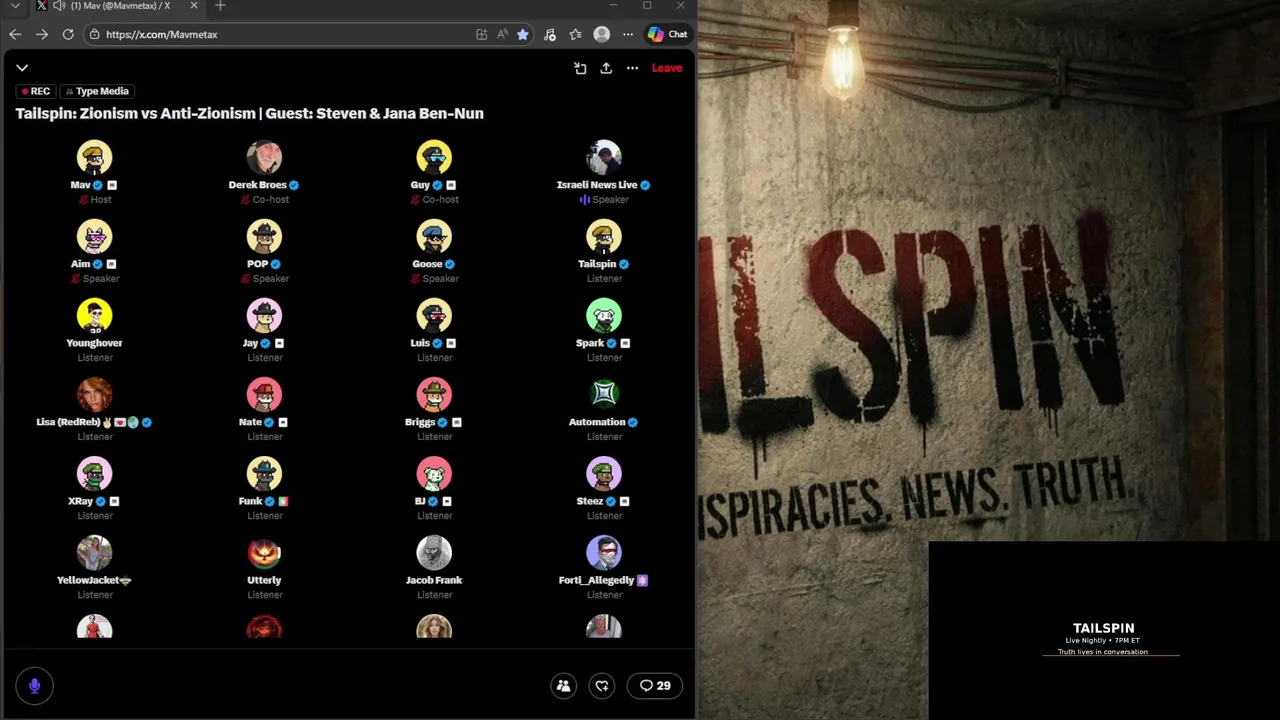Open Guy co-host avatar

click(x=434, y=158)
